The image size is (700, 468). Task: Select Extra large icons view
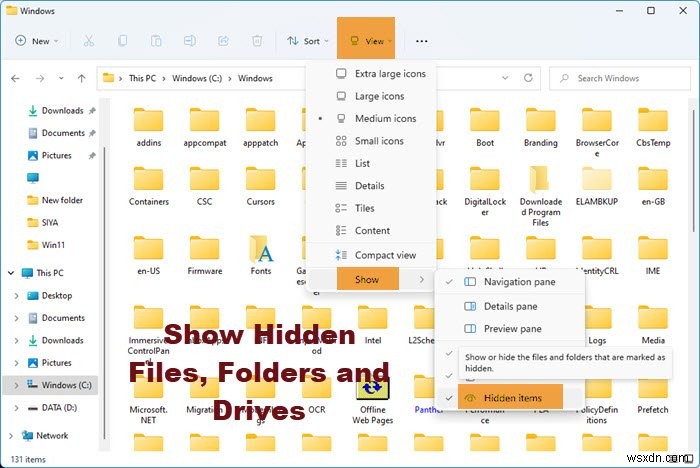tap(371, 74)
